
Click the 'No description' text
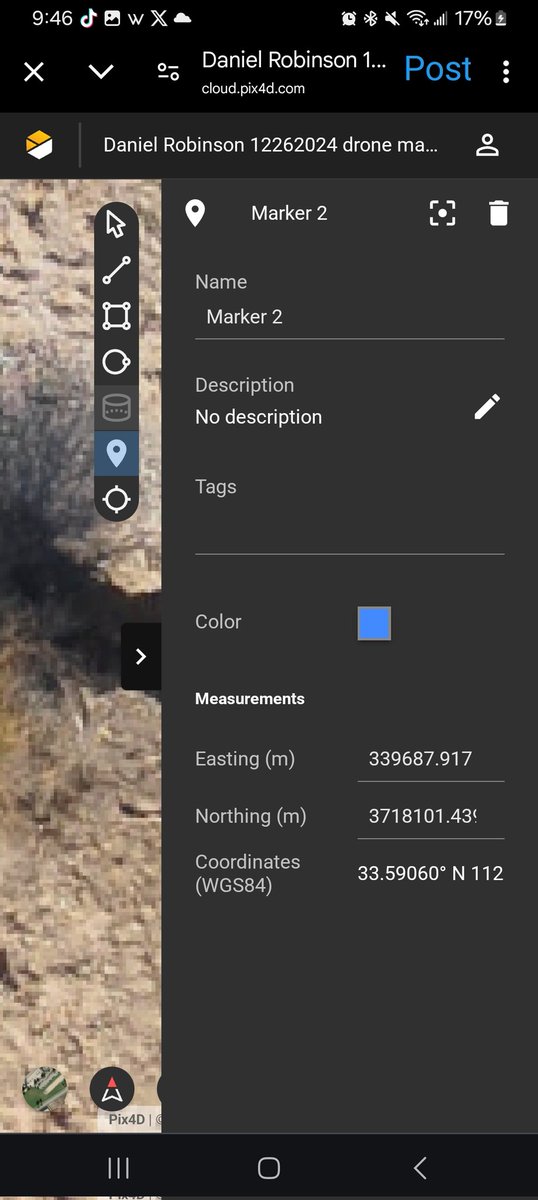tap(259, 417)
